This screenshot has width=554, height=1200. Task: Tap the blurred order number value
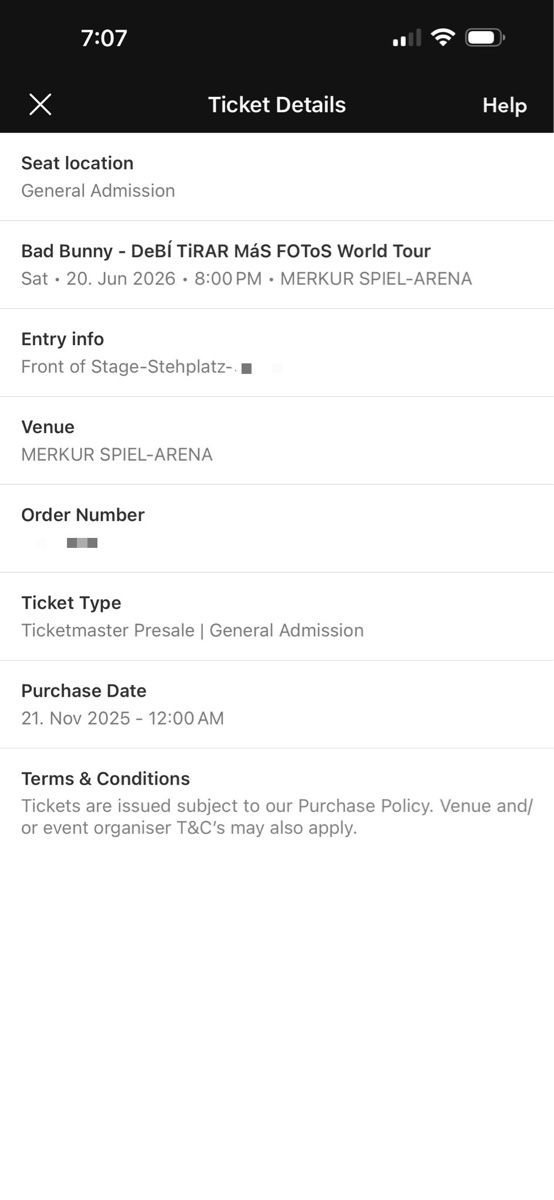pos(66,543)
